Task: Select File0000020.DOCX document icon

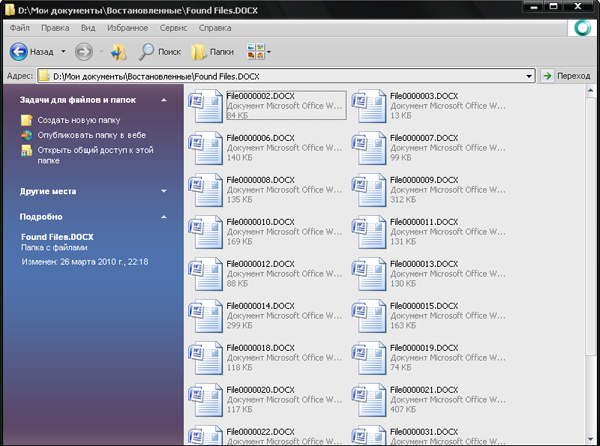Action: [206, 400]
